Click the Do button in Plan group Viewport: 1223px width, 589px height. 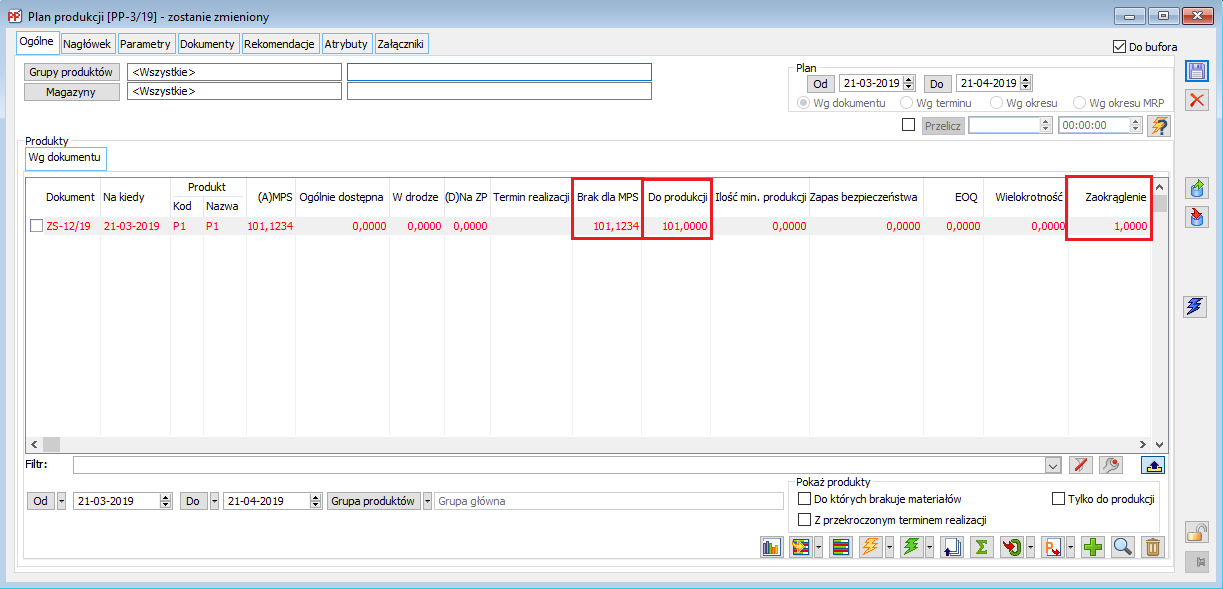pyautogui.click(x=937, y=84)
